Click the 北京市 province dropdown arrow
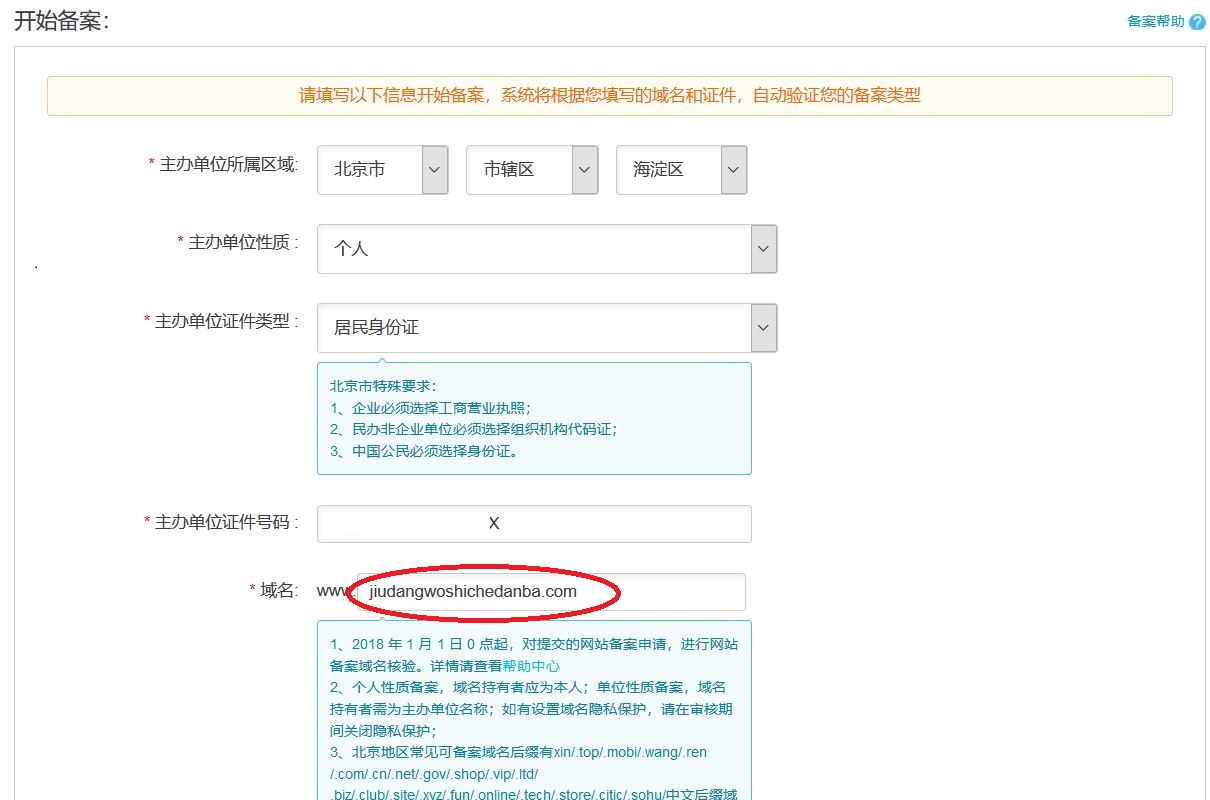Image resolution: width=1210 pixels, height=800 pixels. pos(434,169)
